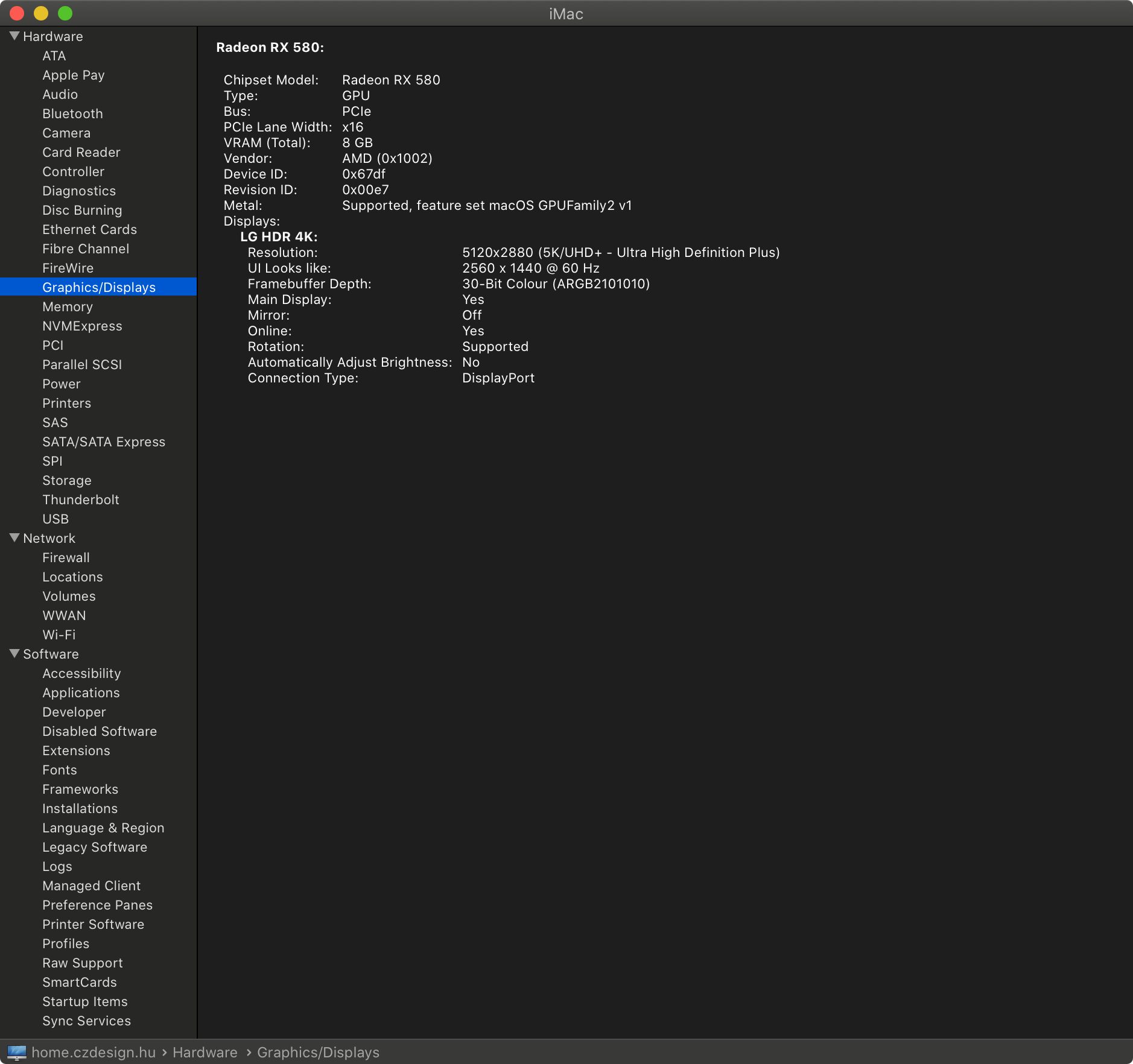1133x1064 pixels.
Task: Select Apple Pay in the sidebar
Action: click(x=74, y=75)
